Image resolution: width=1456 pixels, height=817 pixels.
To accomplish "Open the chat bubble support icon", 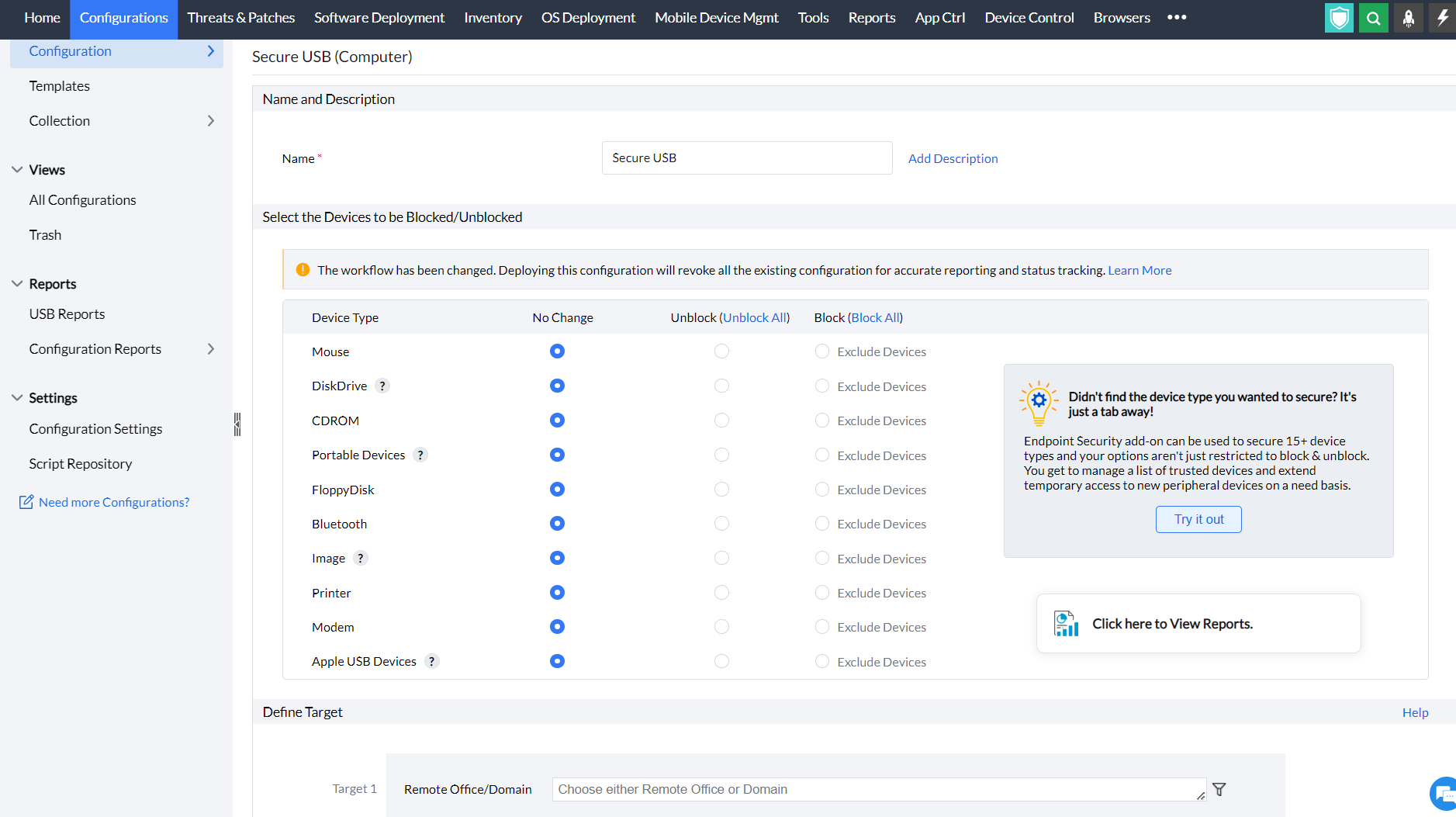I will 1444,793.
